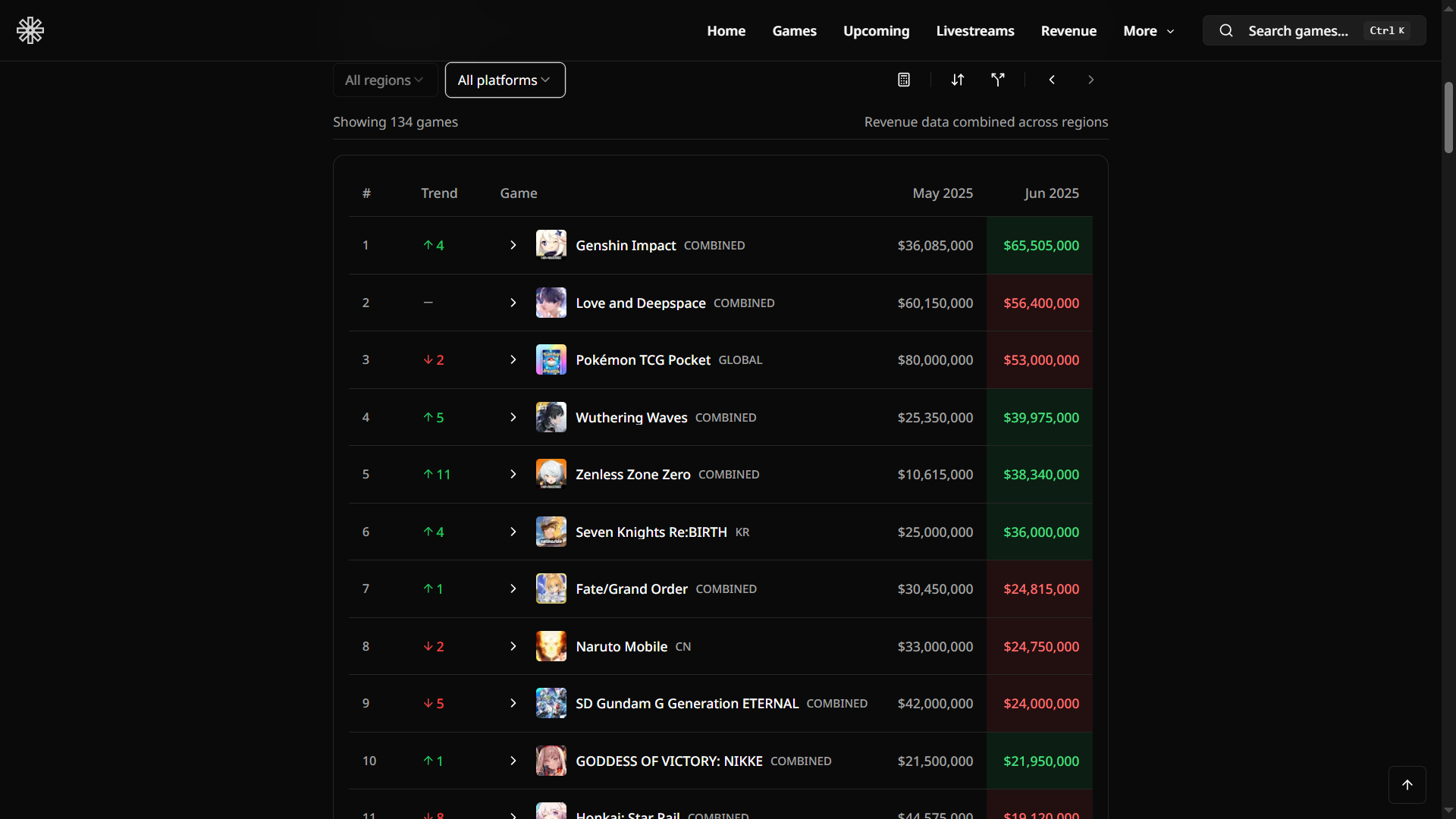Expand the Naruto Mobile row
1456x819 pixels.
coord(513,646)
